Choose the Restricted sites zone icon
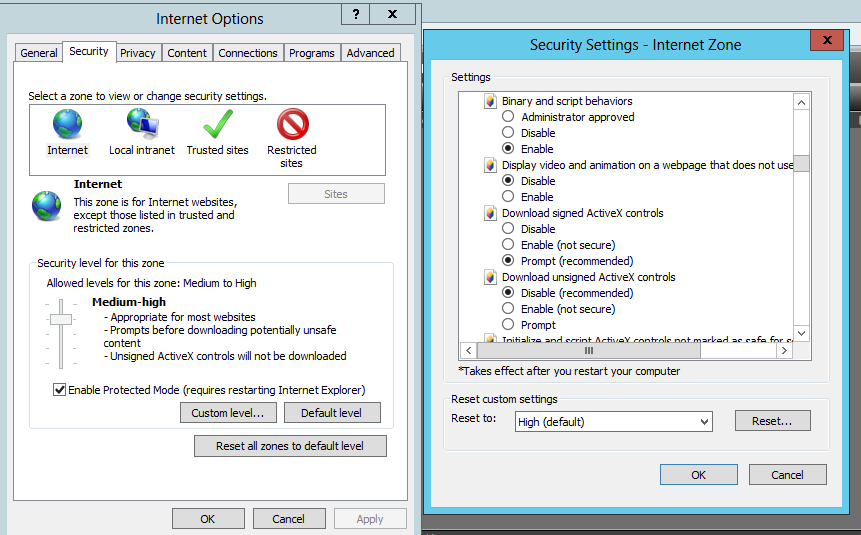 click(x=292, y=125)
